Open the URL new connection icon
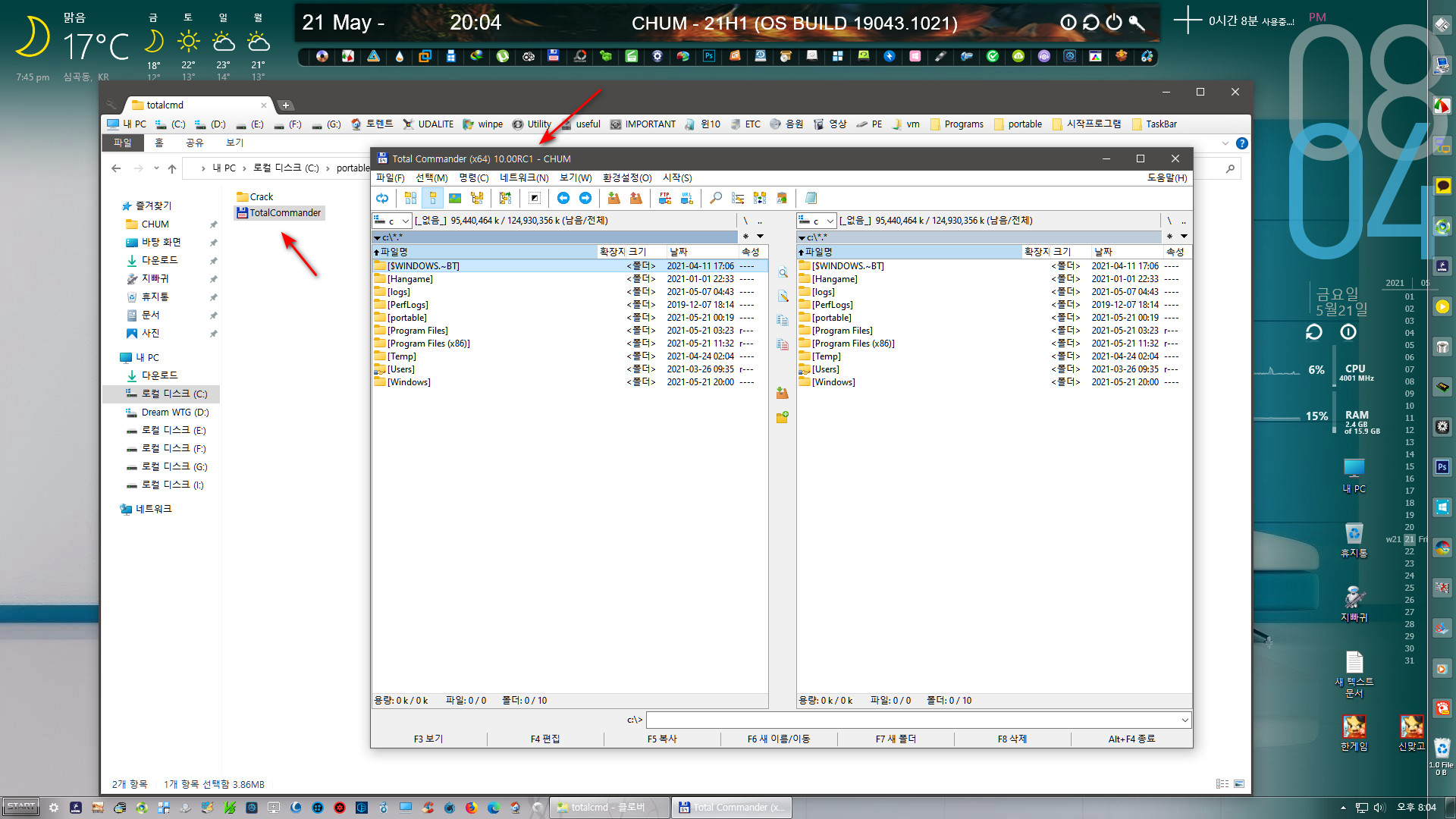 coord(687,199)
